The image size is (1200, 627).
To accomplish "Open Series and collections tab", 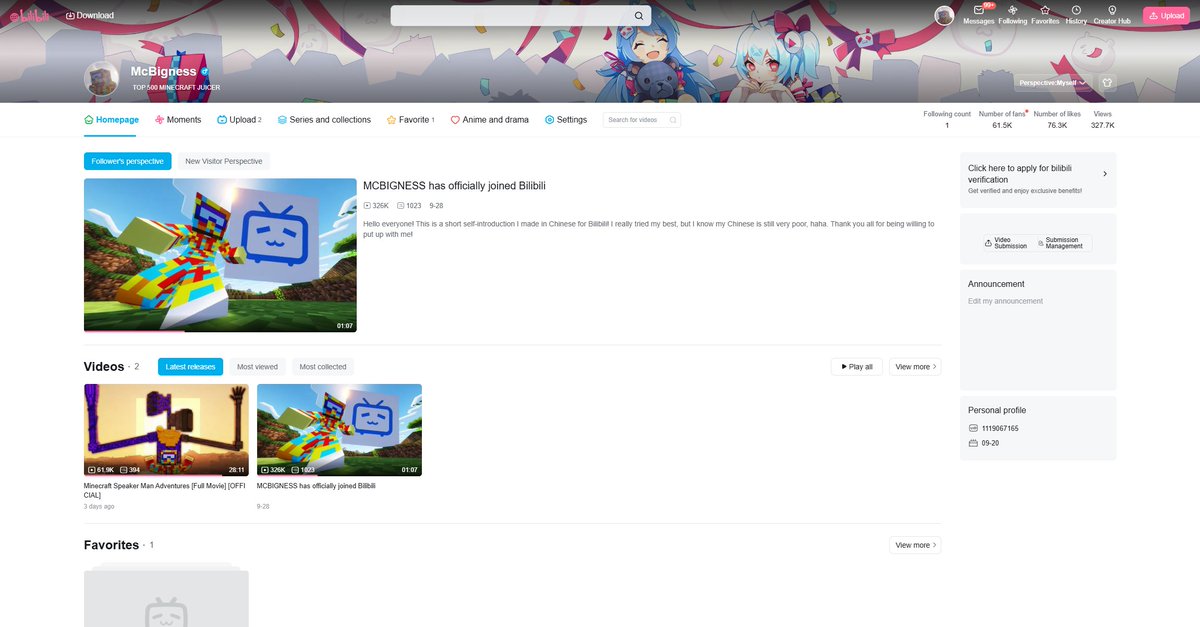I will [x=324, y=120].
